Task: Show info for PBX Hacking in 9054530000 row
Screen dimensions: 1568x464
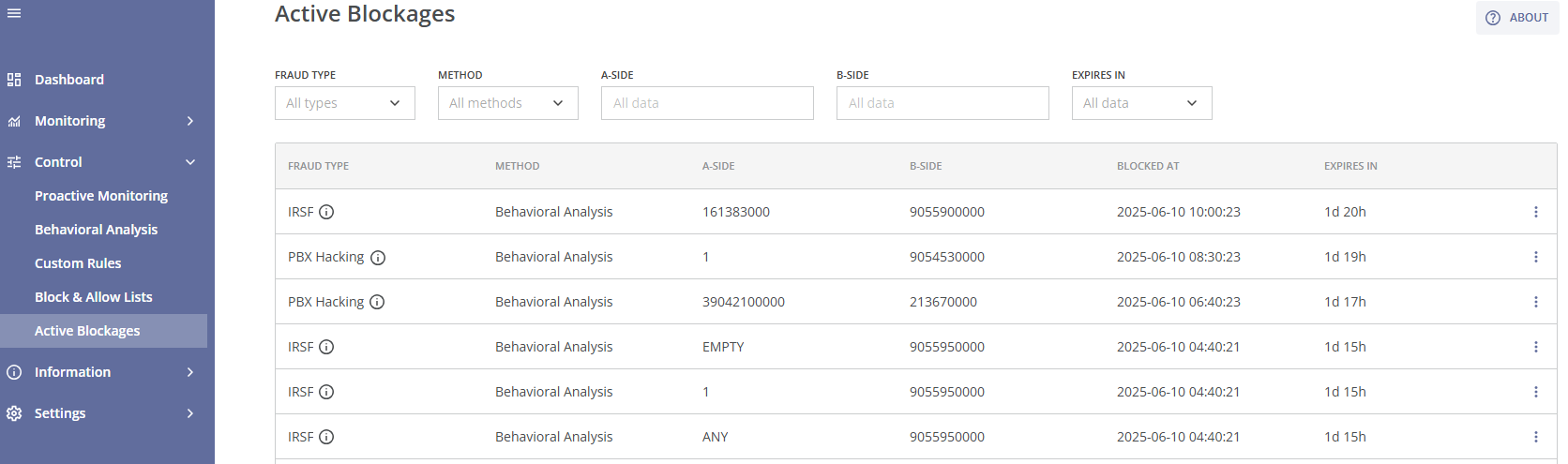Action: (378, 258)
